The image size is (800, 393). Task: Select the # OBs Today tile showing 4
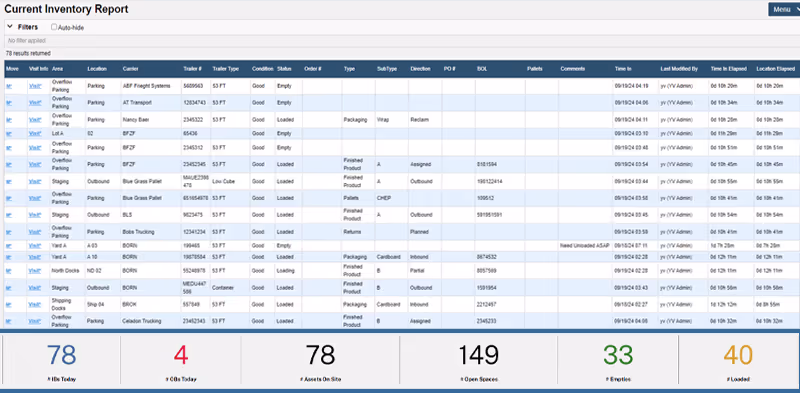181,361
